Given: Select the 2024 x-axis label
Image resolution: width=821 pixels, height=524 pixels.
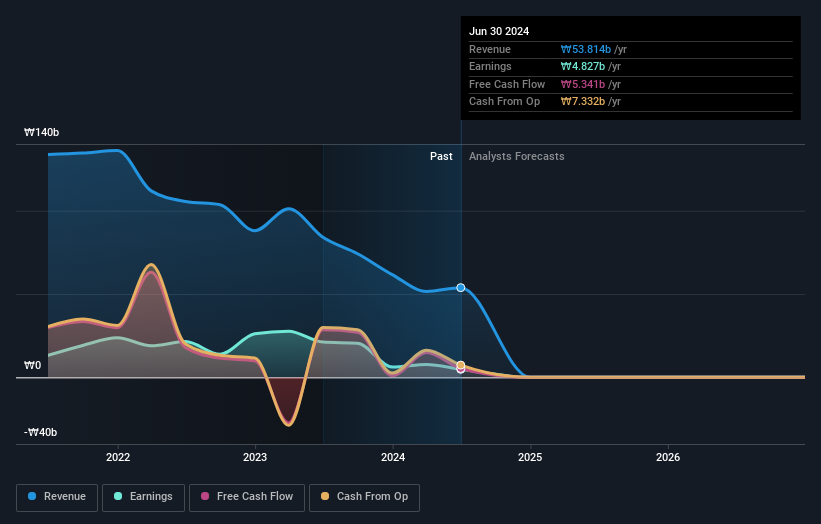Looking at the screenshot, I should click(393, 457).
